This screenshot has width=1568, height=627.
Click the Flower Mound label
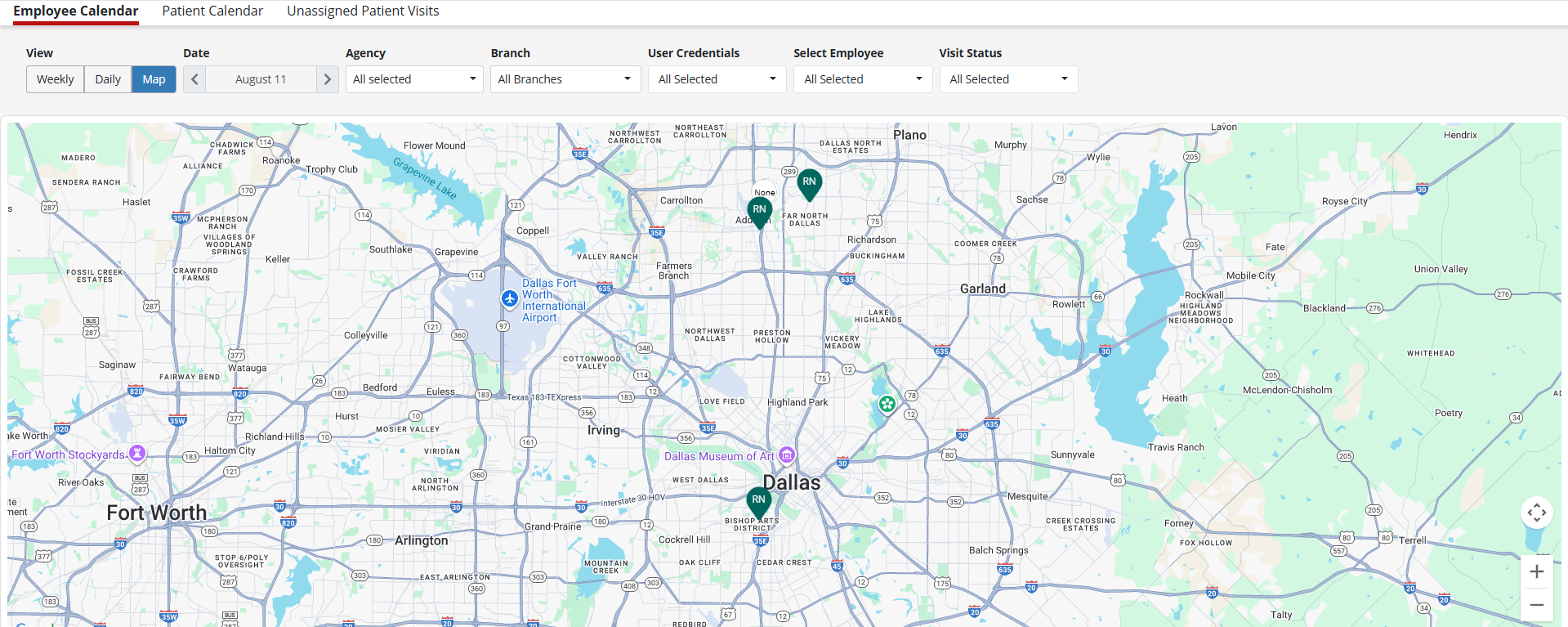pyautogui.click(x=434, y=146)
